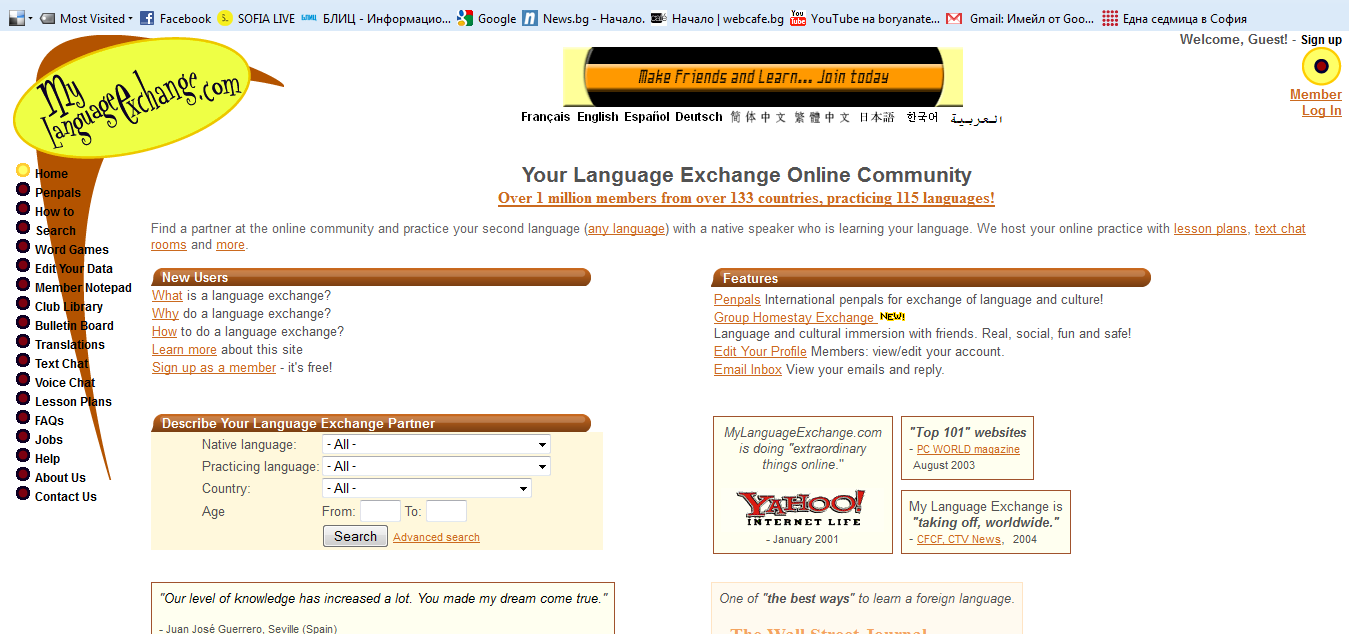
Task: Open the Gmail bookmark in bookmarks bar
Action: click(954, 18)
